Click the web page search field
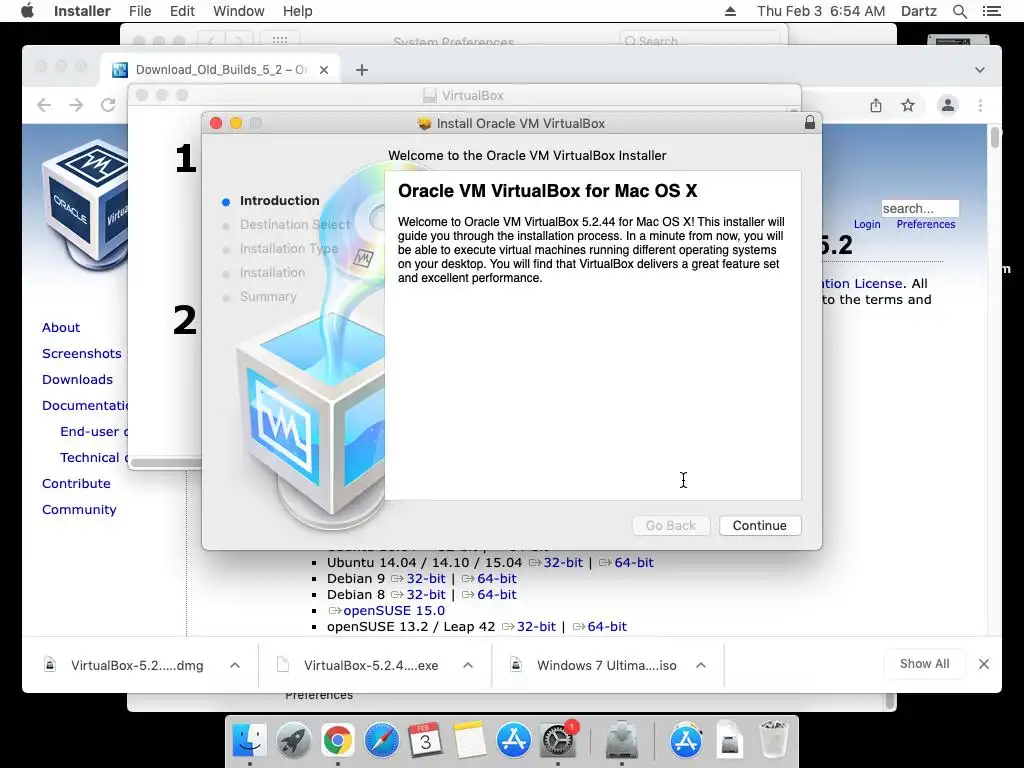Viewport: 1024px width, 768px height. (x=920, y=209)
